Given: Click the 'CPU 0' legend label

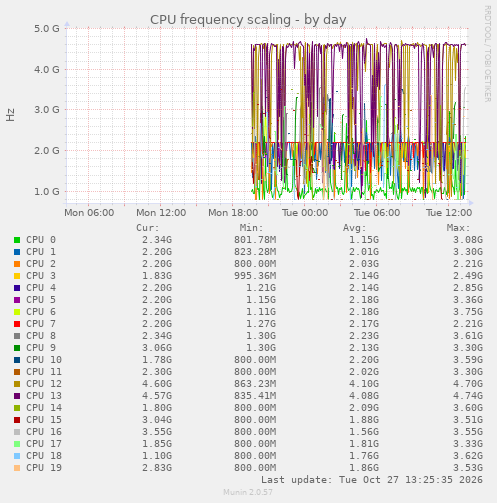Looking at the screenshot, I should [x=41, y=240].
